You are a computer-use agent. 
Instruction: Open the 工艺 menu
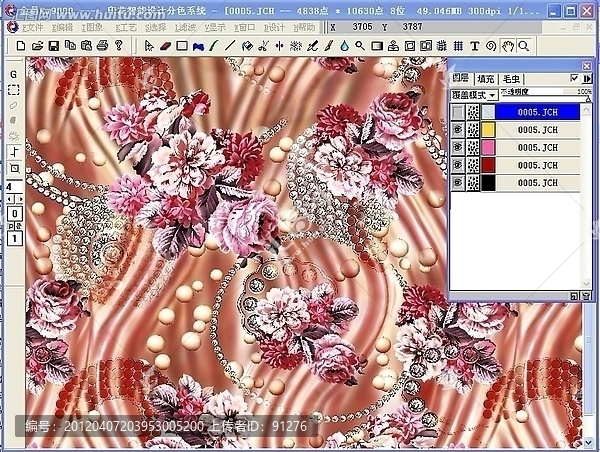126,28
